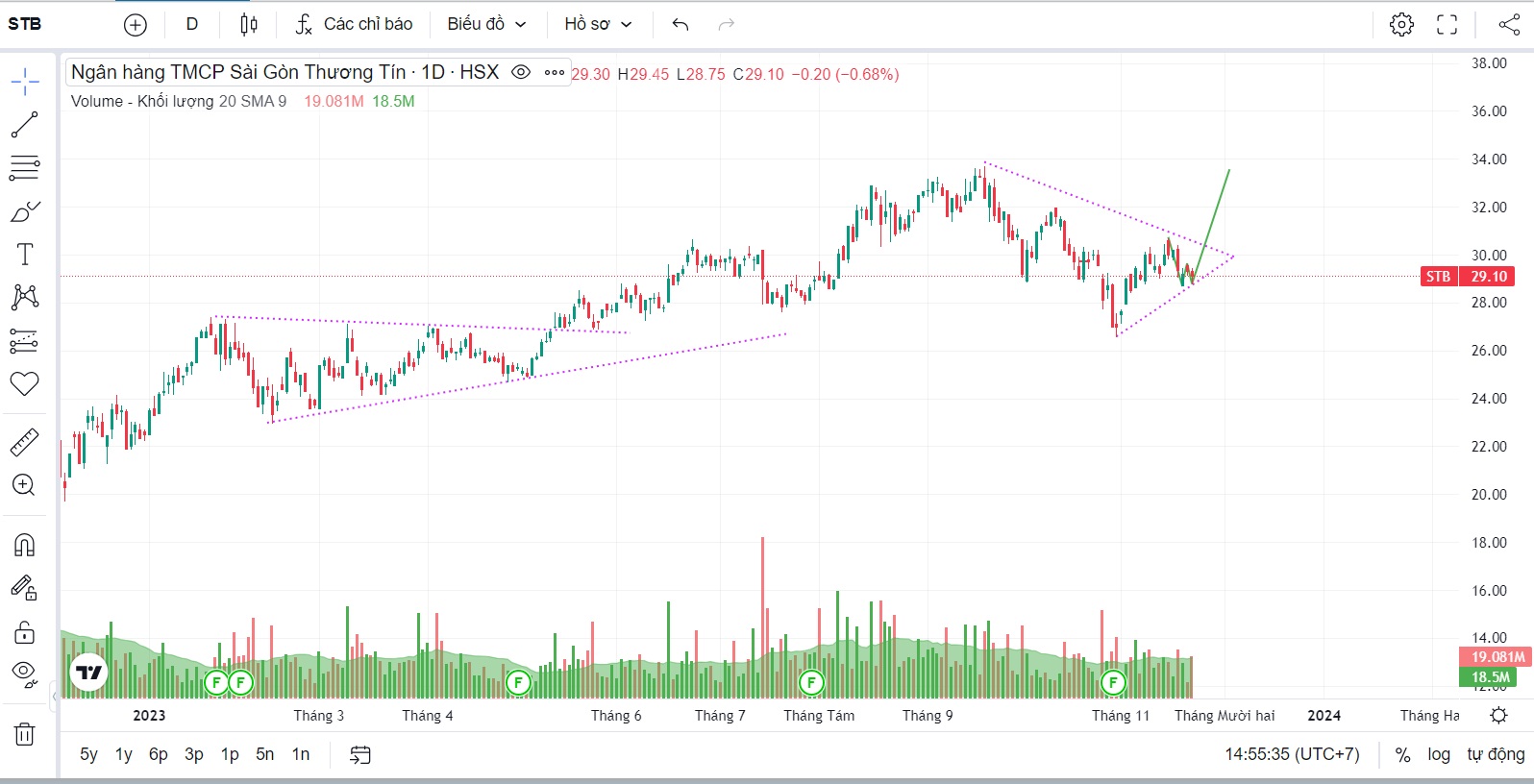Enter fullscreen mode
Viewport: 1534px width, 784px height.
pos(1447,24)
